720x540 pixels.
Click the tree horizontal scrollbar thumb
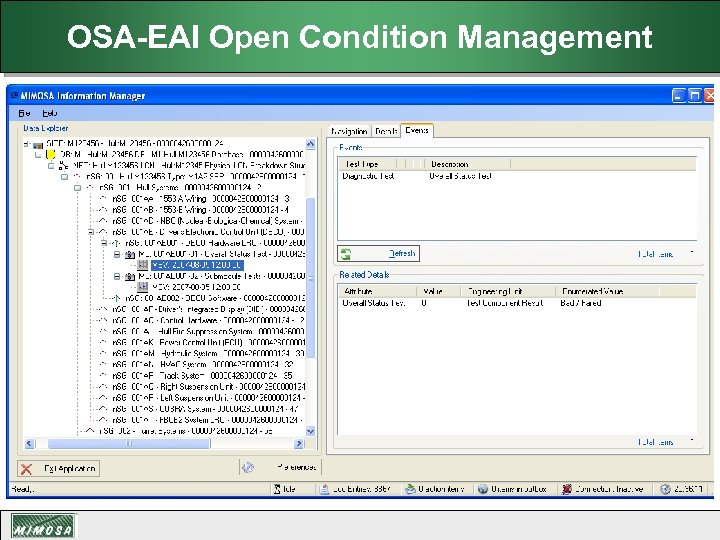click(x=129, y=444)
